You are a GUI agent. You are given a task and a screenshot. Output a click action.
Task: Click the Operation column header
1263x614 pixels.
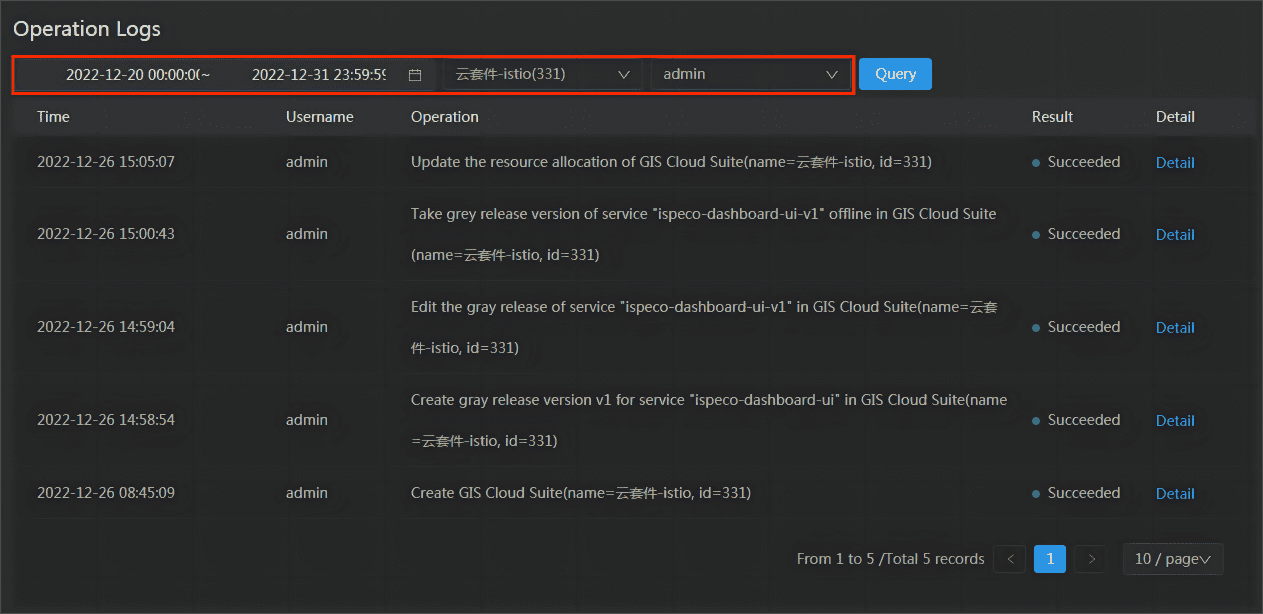coord(445,117)
